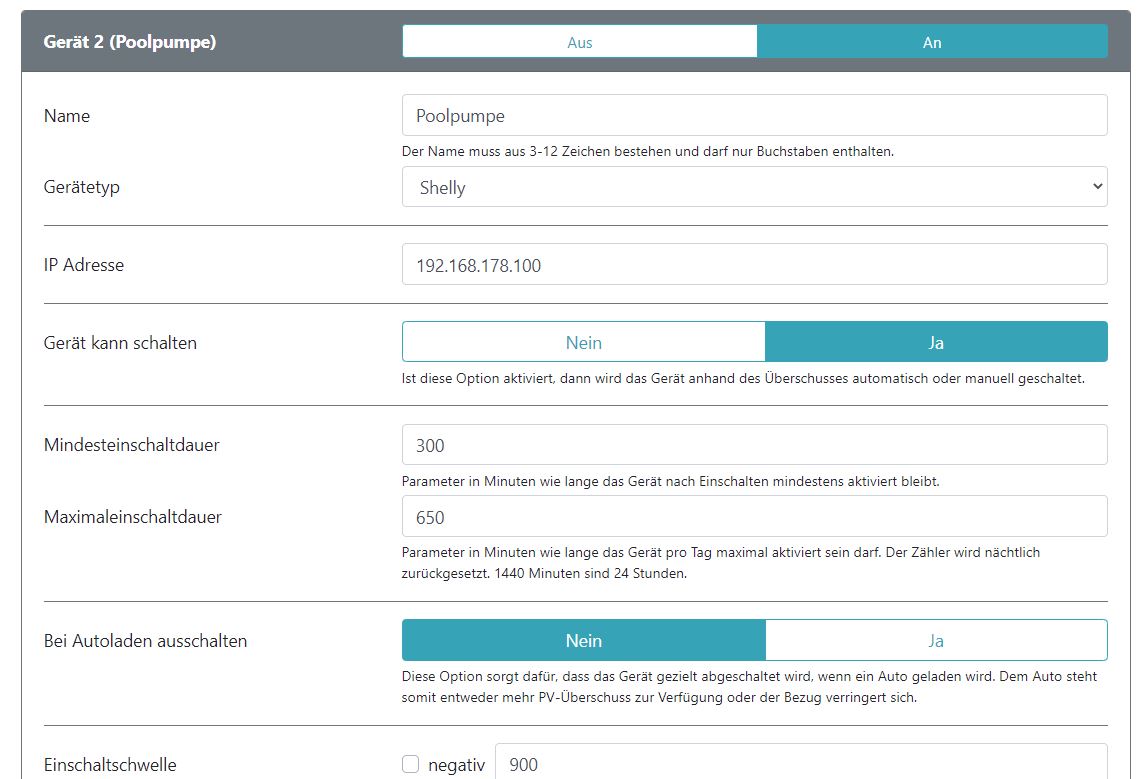Image resolution: width=1143 pixels, height=779 pixels.
Task: Select Ja for Gerät kann schalten
Action: pyautogui.click(x=936, y=342)
